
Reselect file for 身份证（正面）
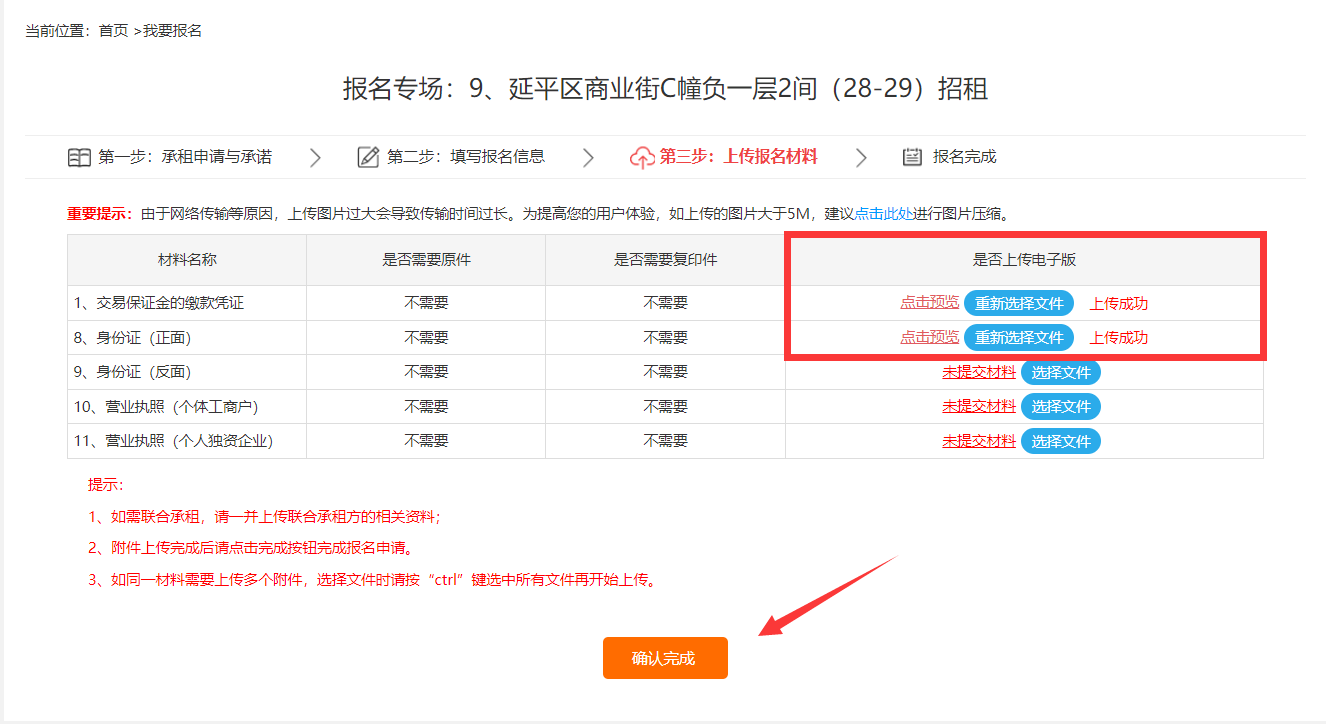1018,338
